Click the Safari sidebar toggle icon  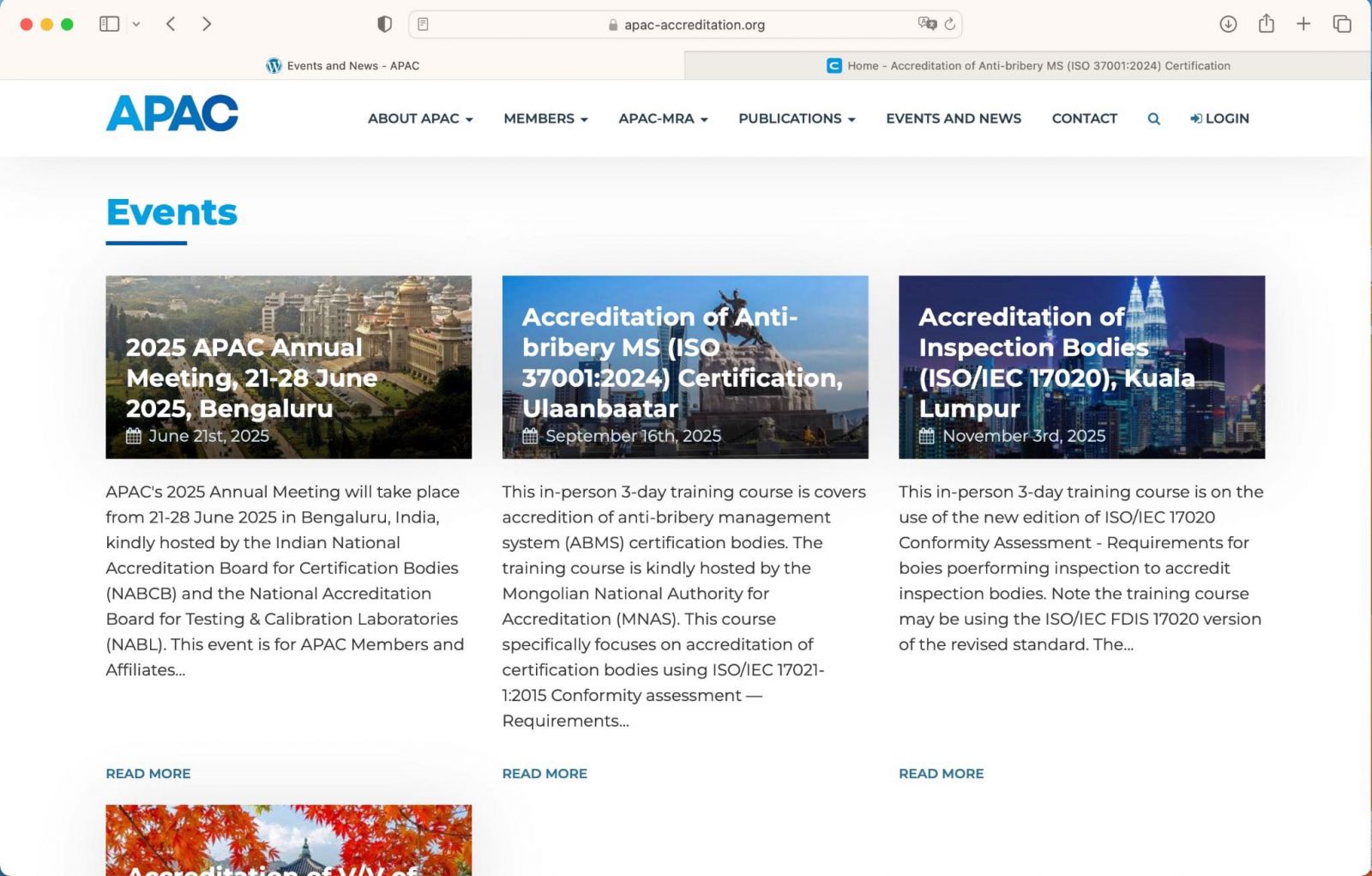click(109, 24)
